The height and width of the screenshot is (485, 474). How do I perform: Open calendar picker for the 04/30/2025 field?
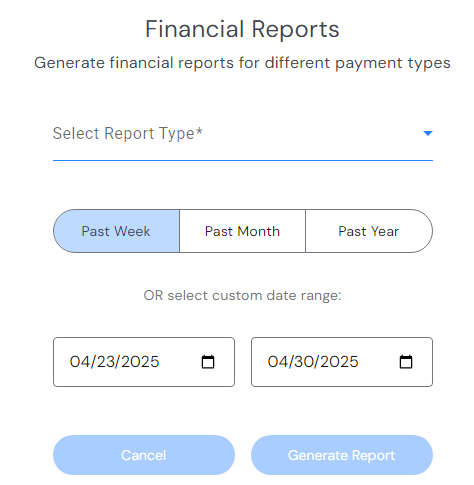406,362
